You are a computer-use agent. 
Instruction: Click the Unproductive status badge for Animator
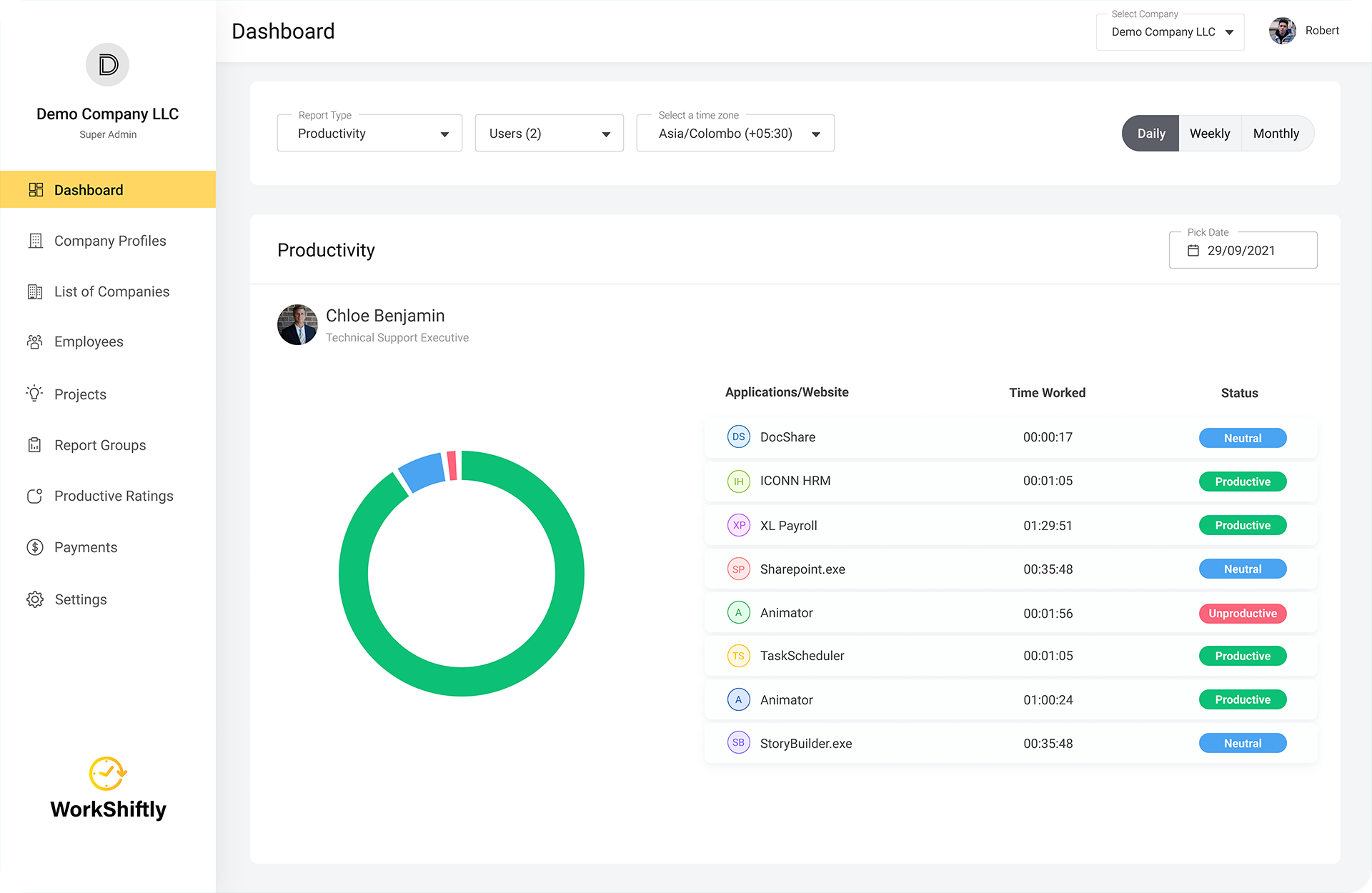(1242, 614)
